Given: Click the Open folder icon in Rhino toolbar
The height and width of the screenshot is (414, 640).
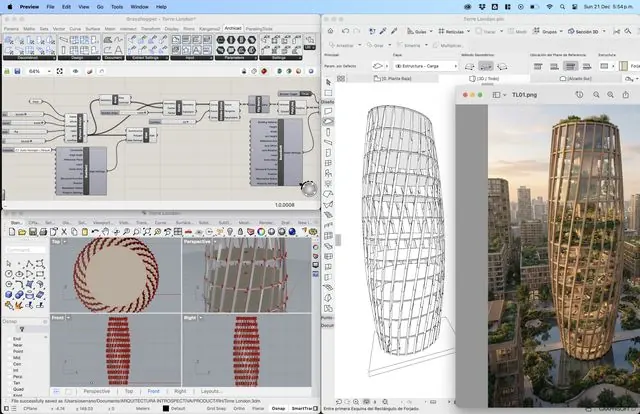Looking at the screenshot, I should pos(22,232).
